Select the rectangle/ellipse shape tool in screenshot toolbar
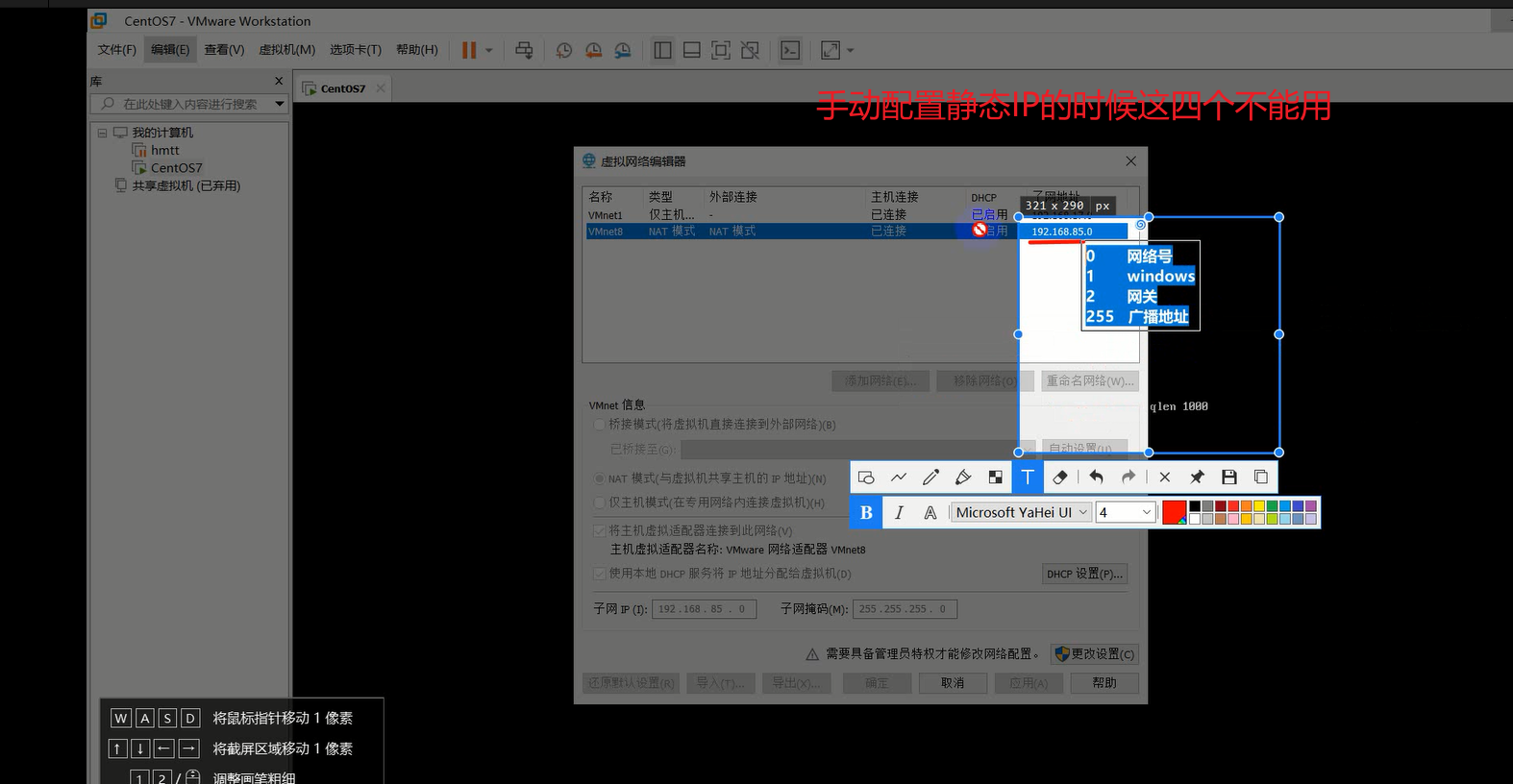The width and height of the screenshot is (1513, 784). [x=866, y=478]
